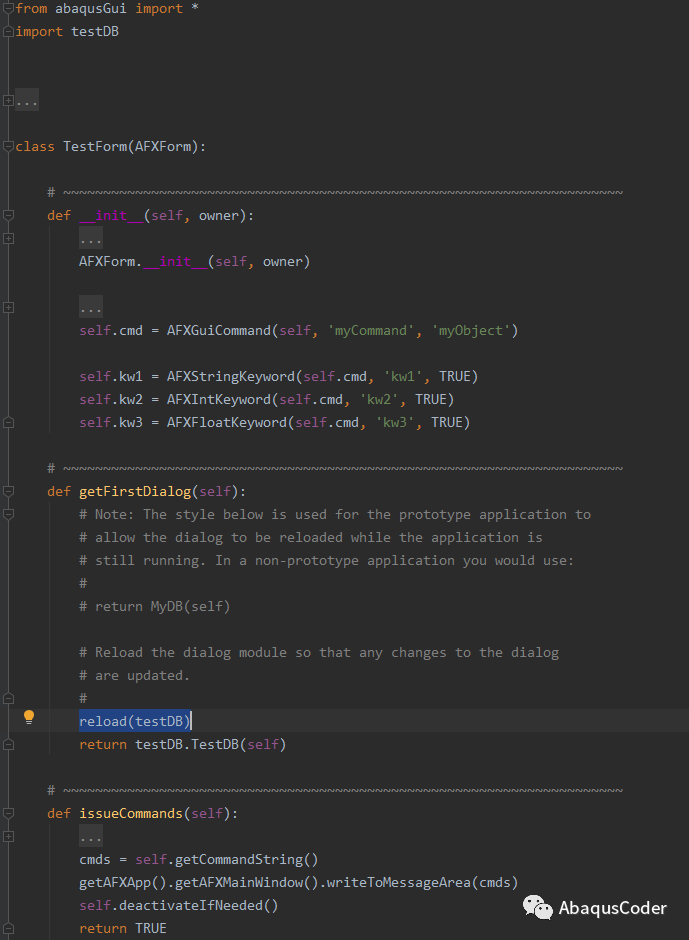Expand the folded block above self.cmd assignment
This screenshot has height=940, width=689.
tap(8, 308)
